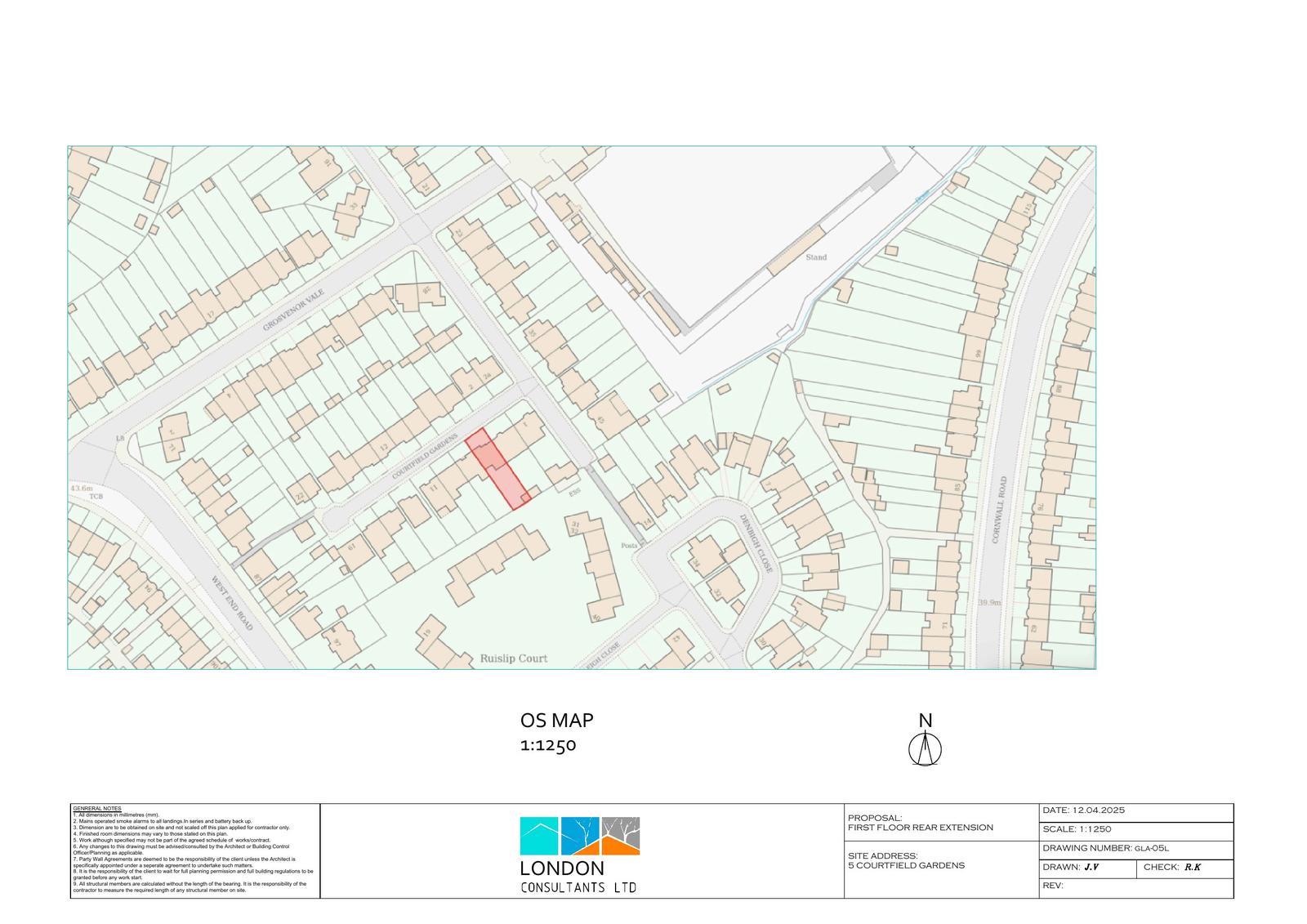1307x924 pixels.
Task: Click the cyan square in the logo
Action: coord(539,836)
